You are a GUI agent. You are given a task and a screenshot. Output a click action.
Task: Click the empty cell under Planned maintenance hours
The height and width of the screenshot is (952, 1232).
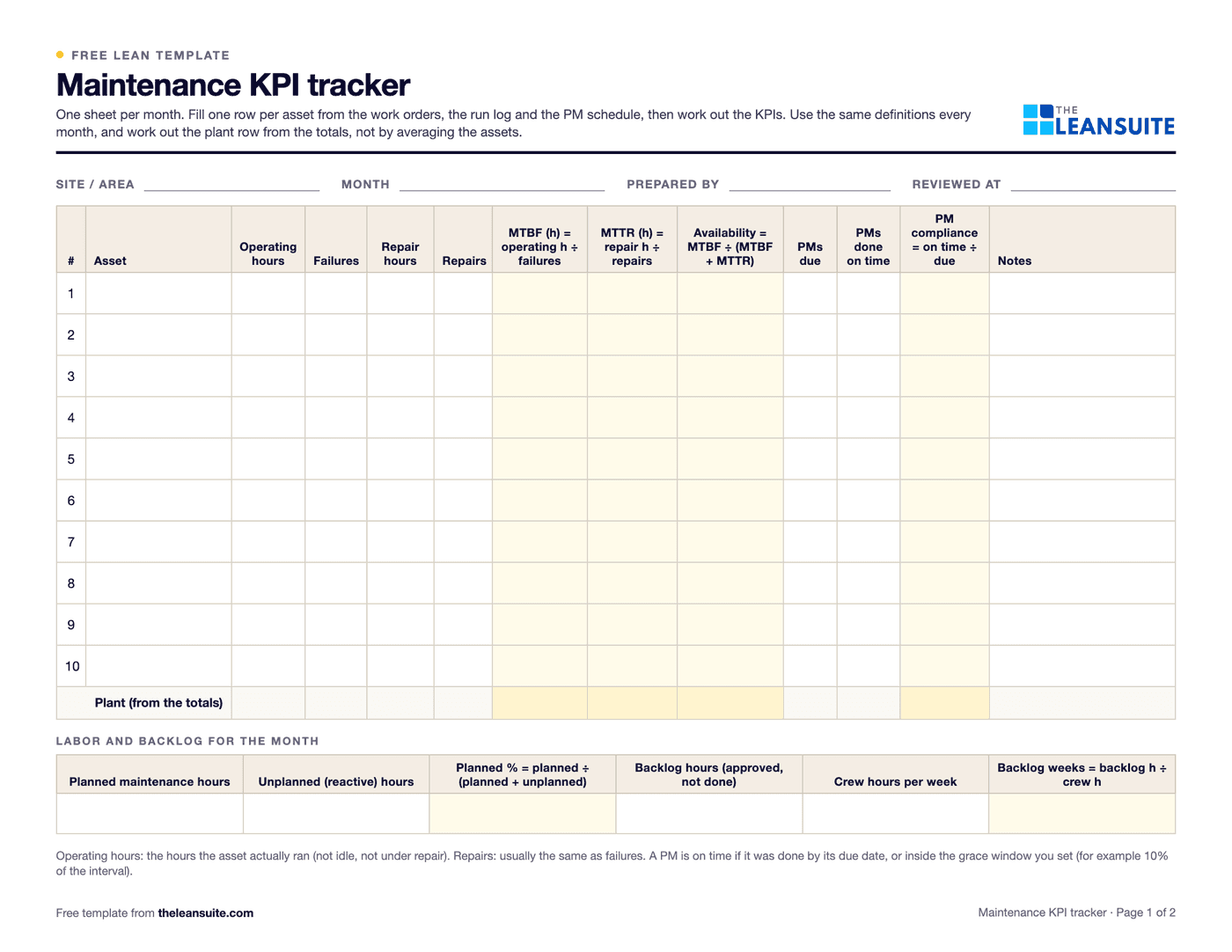150,814
